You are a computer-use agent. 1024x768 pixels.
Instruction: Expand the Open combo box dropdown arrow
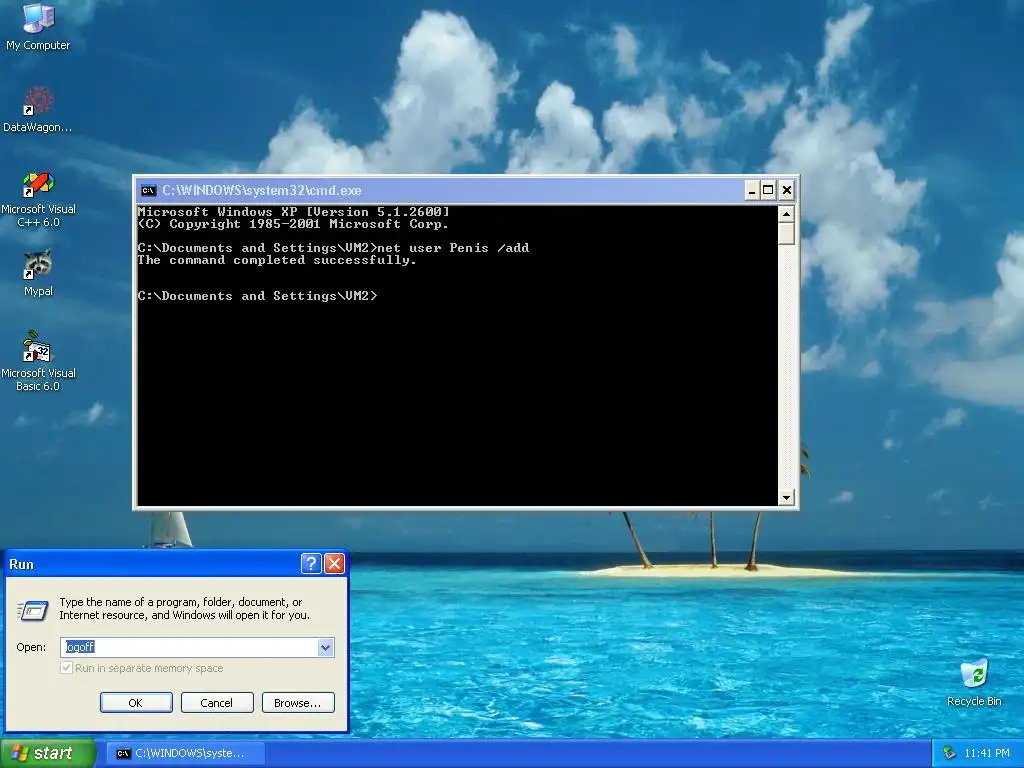coord(325,647)
